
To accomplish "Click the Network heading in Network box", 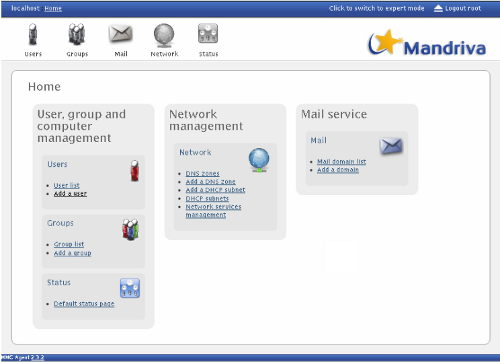I will pyautogui.click(x=195, y=152).
